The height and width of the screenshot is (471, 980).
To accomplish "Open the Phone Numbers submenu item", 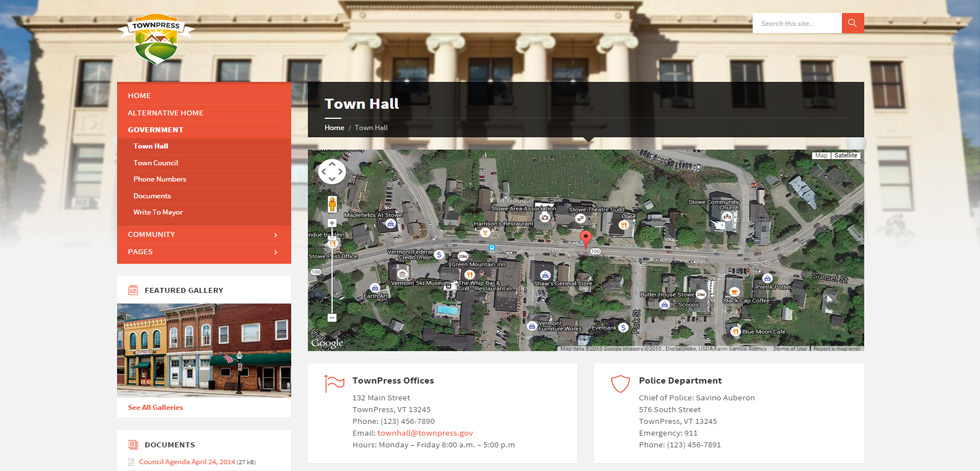I will [x=159, y=179].
